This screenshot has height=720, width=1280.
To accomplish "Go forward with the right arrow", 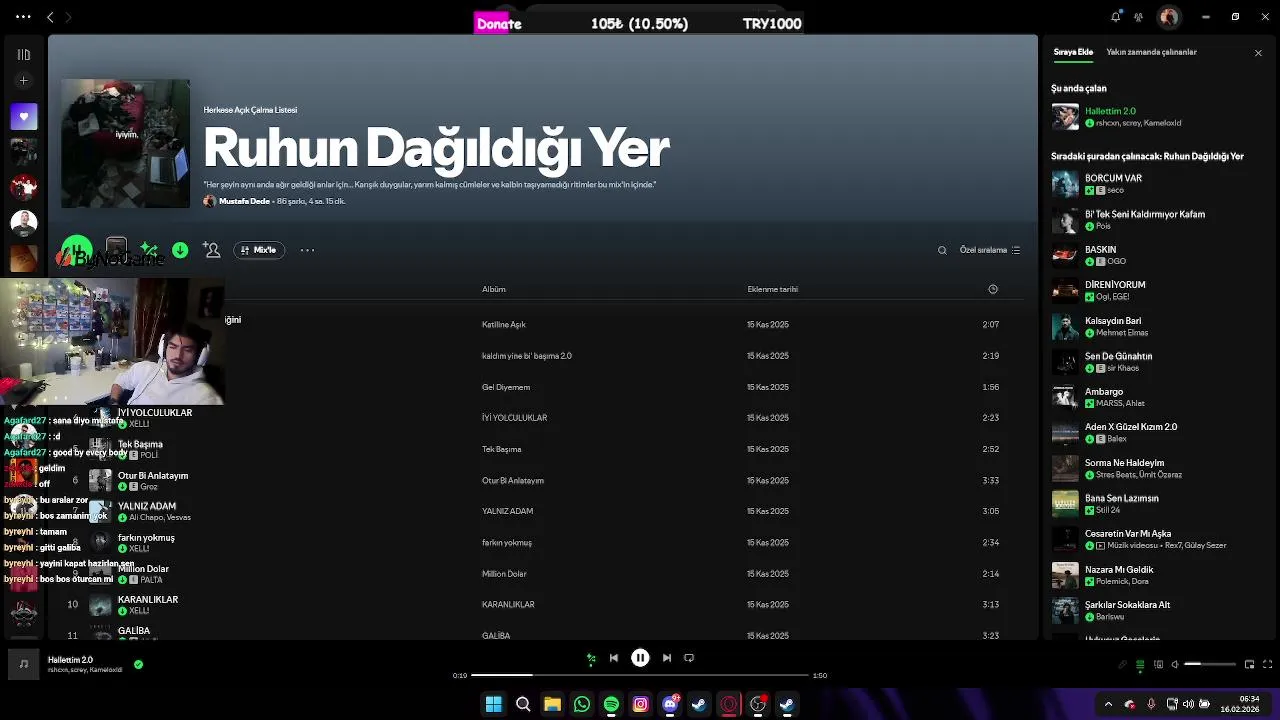I will (x=68, y=17).
